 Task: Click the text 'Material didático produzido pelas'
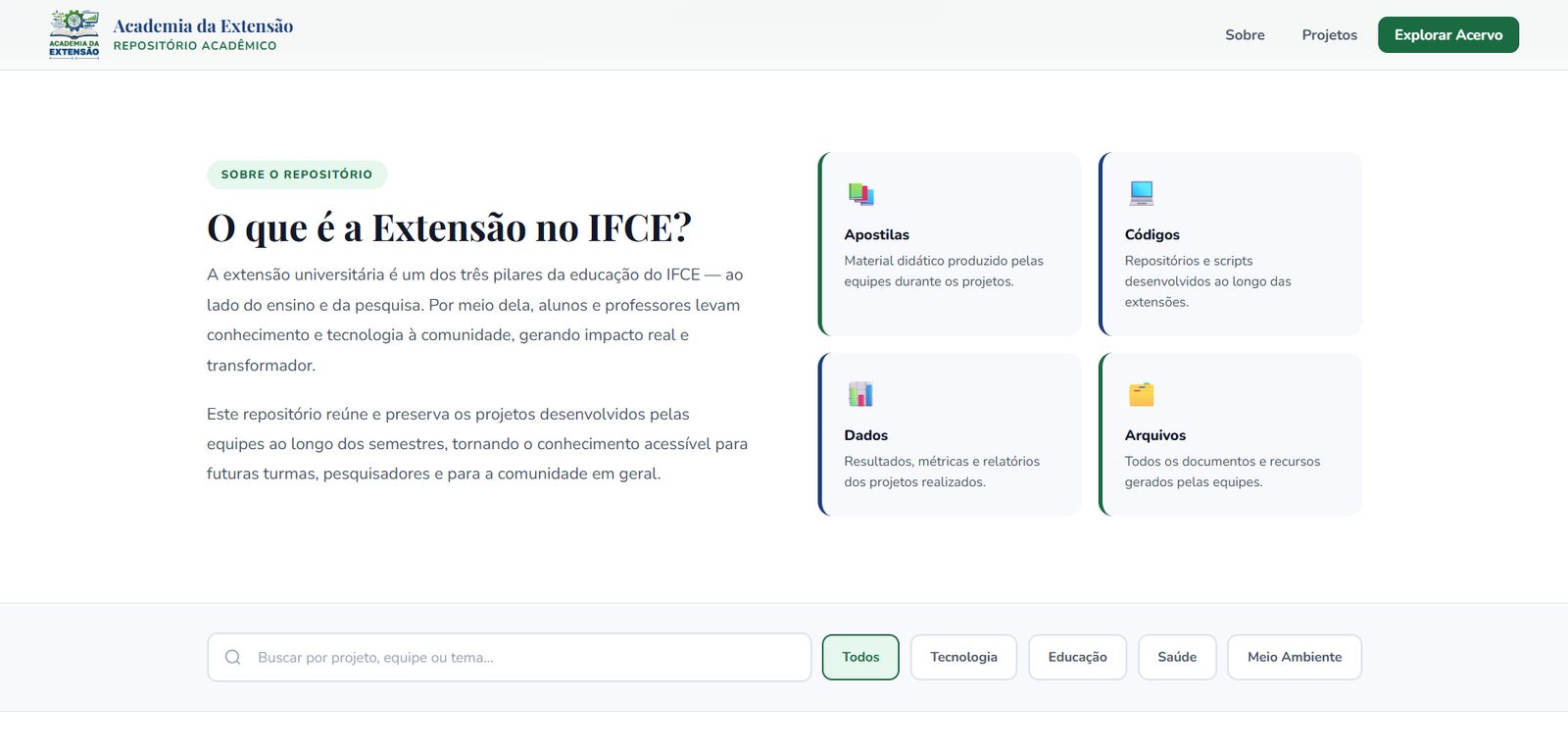(x=944, y=261)
